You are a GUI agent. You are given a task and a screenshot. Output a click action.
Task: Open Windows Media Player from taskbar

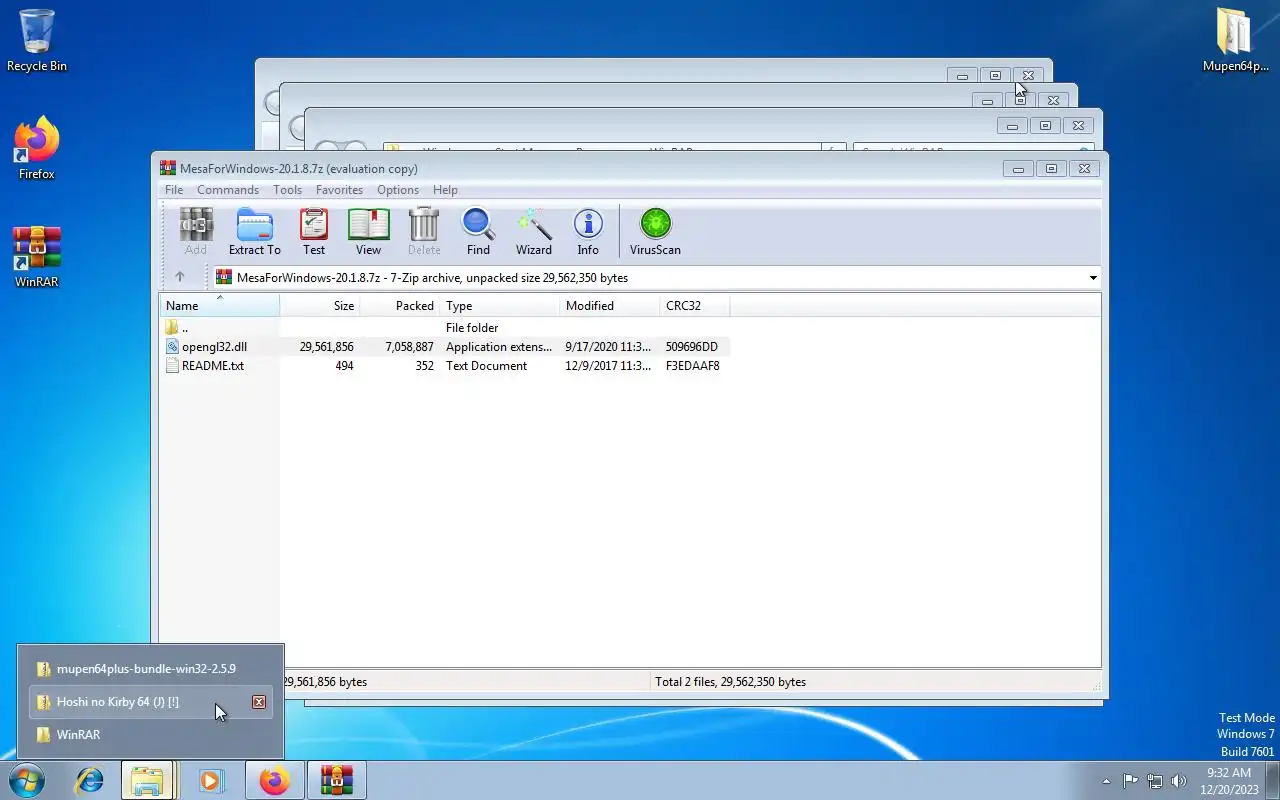point(211,780)
